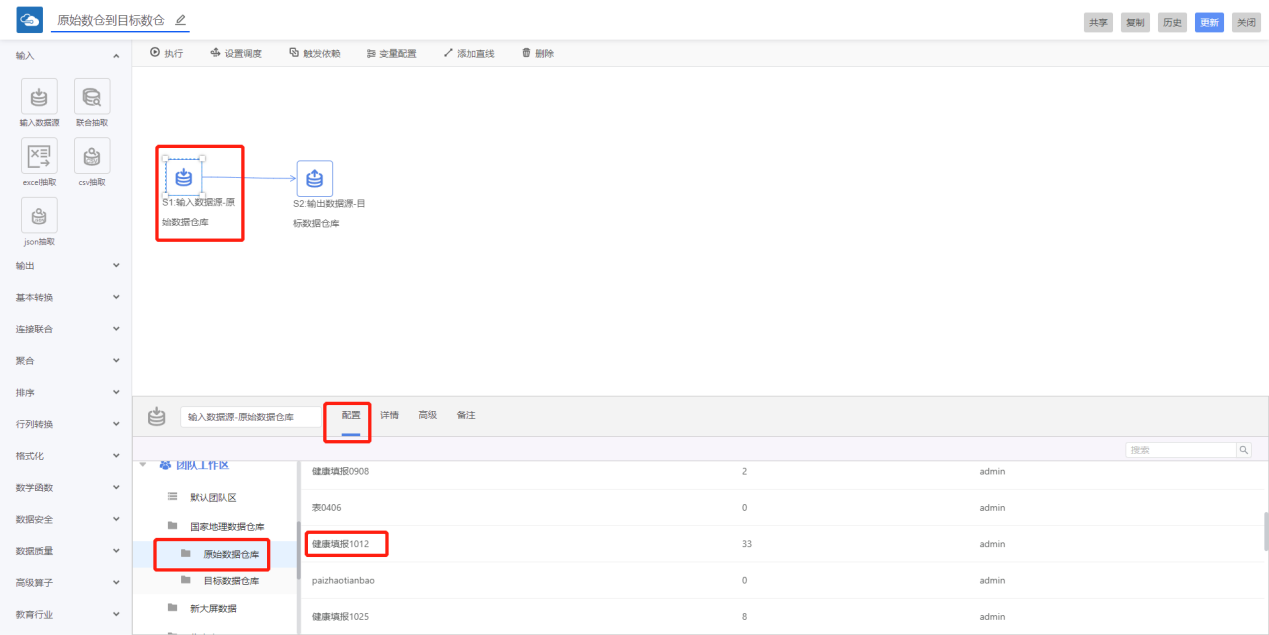This screenshot has height=635, width=1269.
Task: Open the 高级 tab
Action: [427, 415]
